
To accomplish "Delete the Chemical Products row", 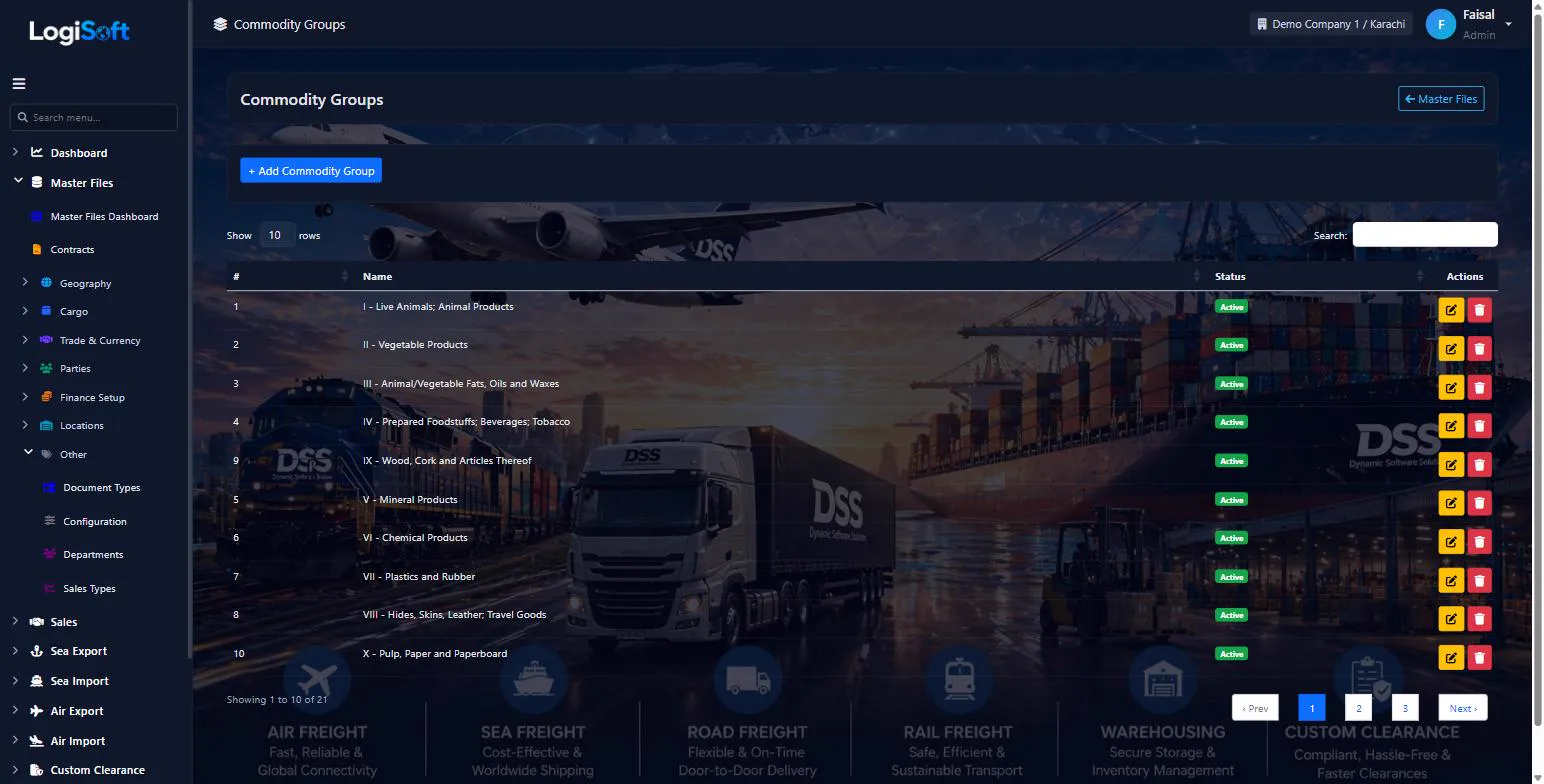I will (x=1479, y=541).
